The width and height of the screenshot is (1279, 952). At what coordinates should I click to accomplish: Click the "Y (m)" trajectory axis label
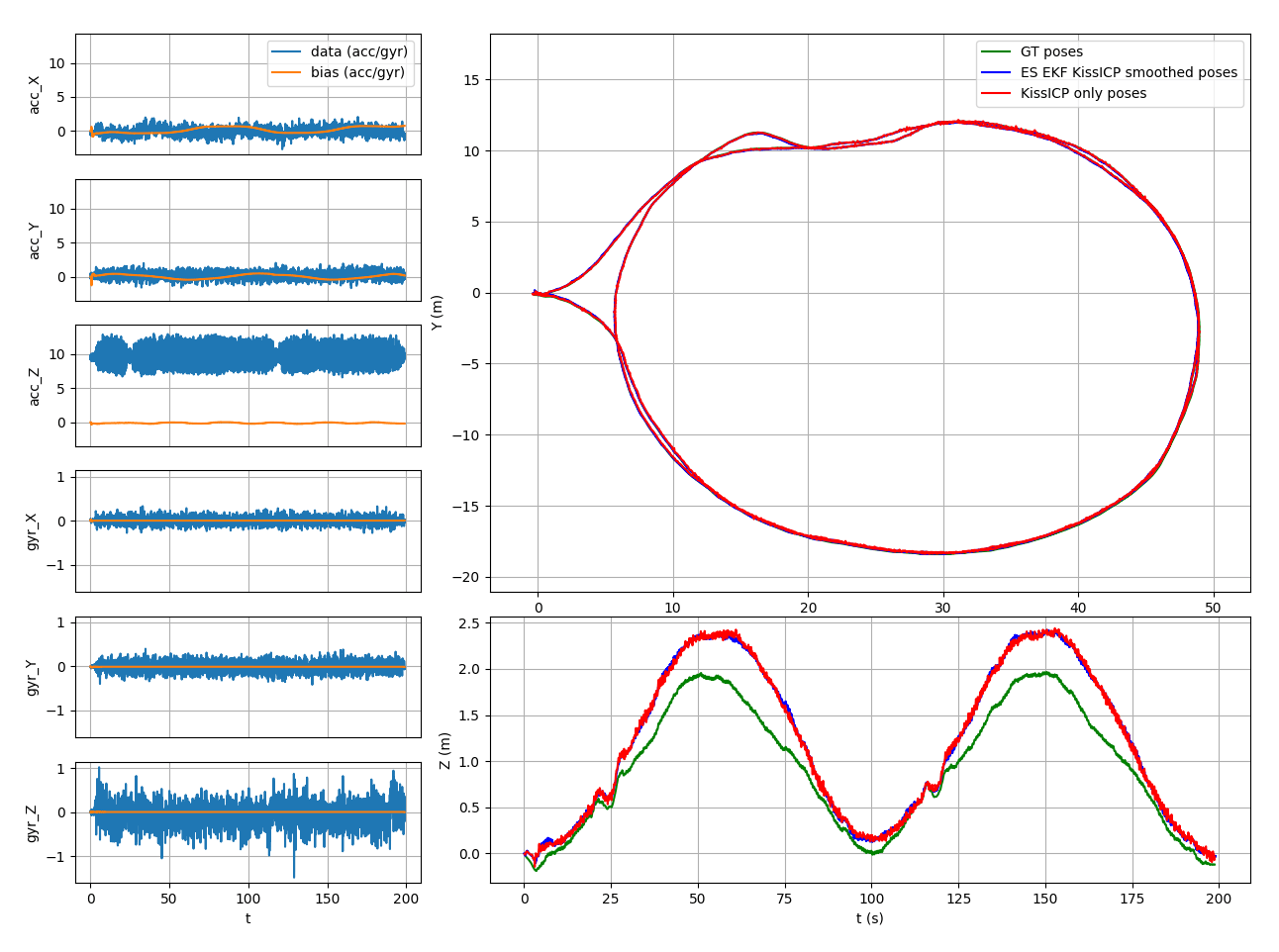pyautogui.click(x=437, y=313)
